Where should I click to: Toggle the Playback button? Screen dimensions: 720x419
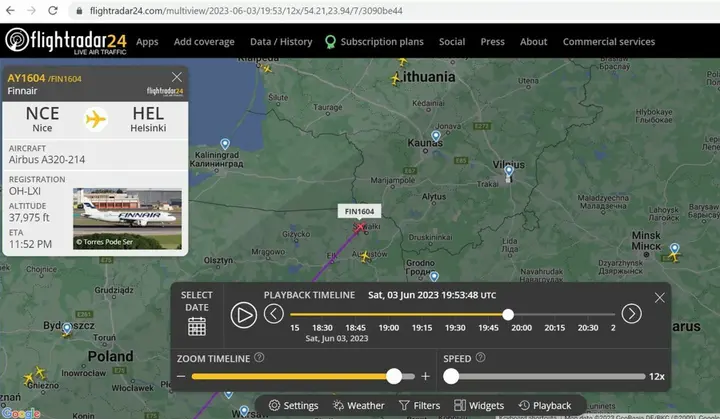[545, 406]
